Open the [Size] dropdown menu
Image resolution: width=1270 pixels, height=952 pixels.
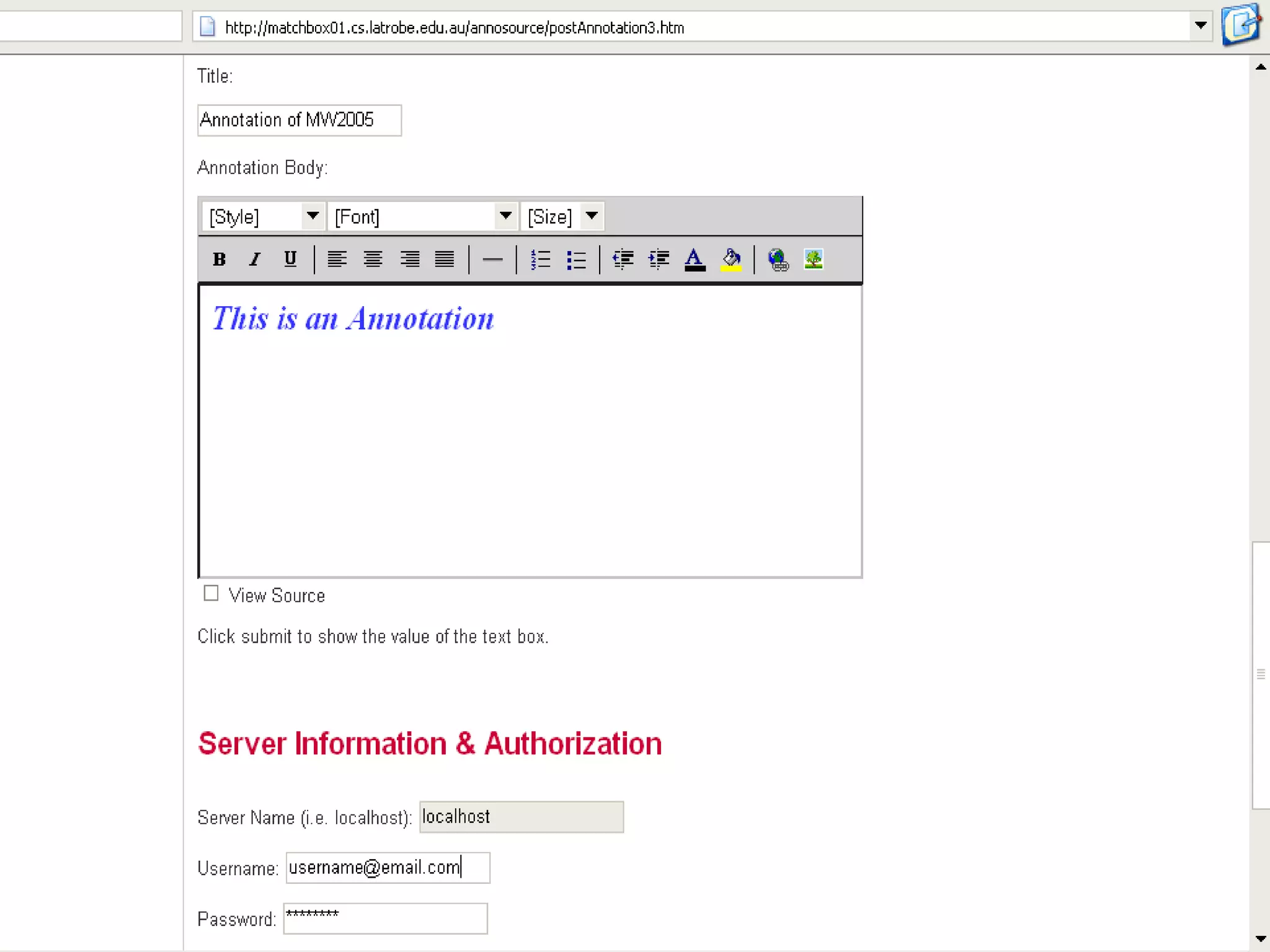(x=592, y=216)
